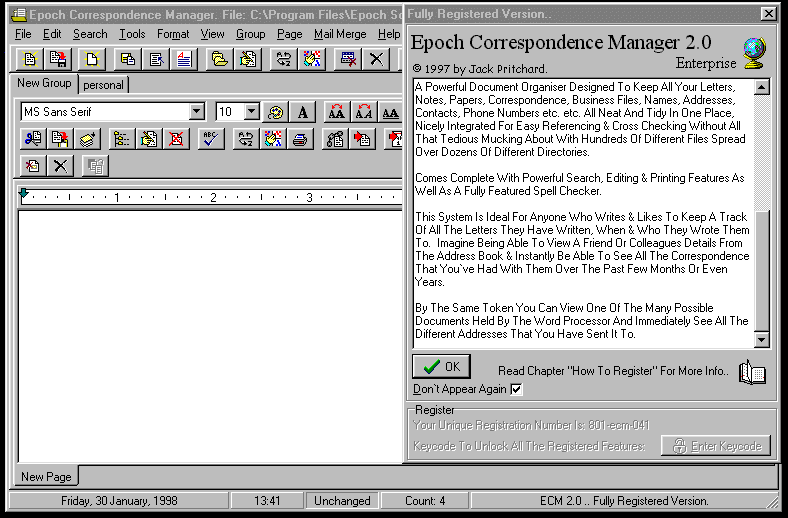The image size is (788, 518).
Task: Click the '13:41' time in status bar
Action: (x=267, y=501)
